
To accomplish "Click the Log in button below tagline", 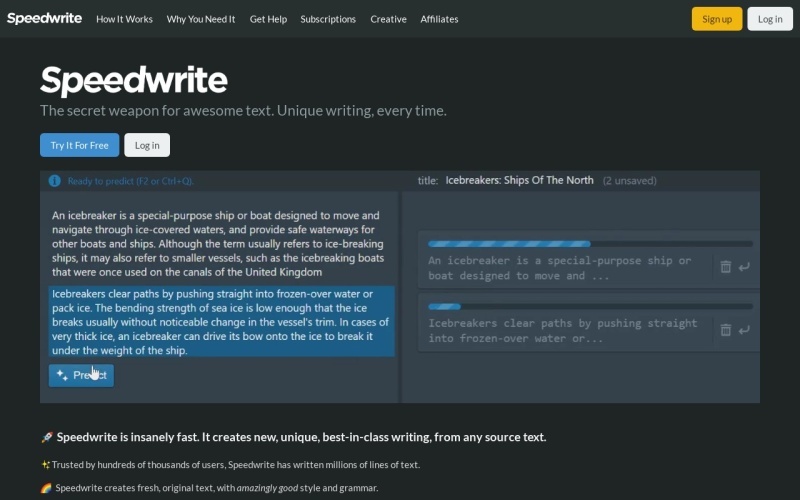I will click(147, 145).
